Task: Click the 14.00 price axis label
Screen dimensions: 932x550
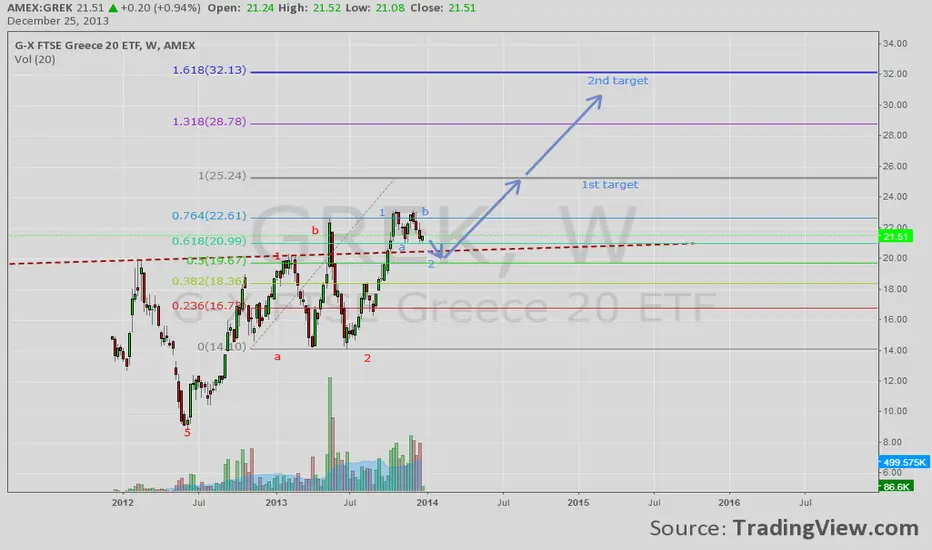Action: pyautogui.click(x=895, y=350)
